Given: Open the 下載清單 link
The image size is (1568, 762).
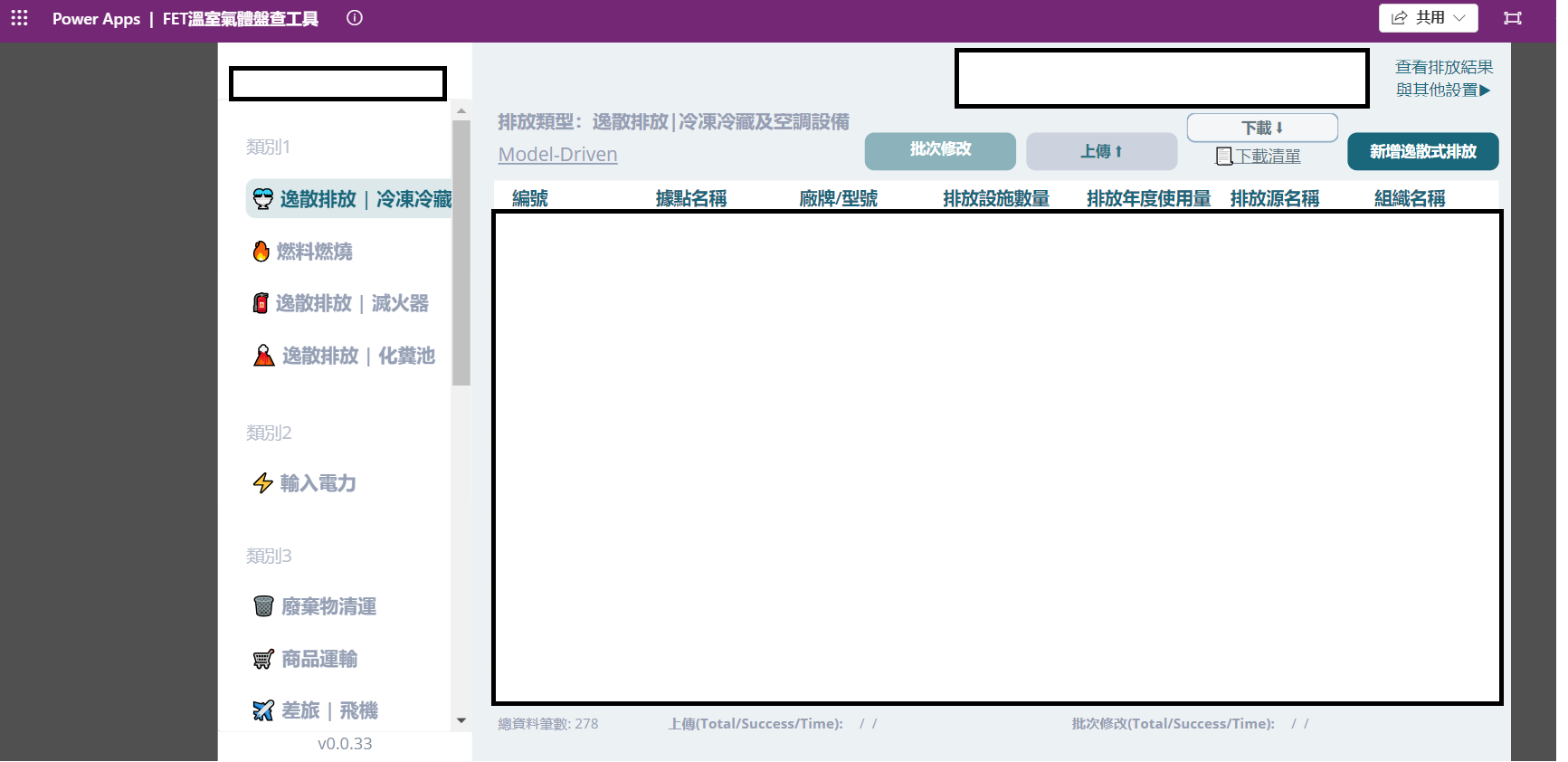Looking at the screenshot, I should pos(1267,157).
